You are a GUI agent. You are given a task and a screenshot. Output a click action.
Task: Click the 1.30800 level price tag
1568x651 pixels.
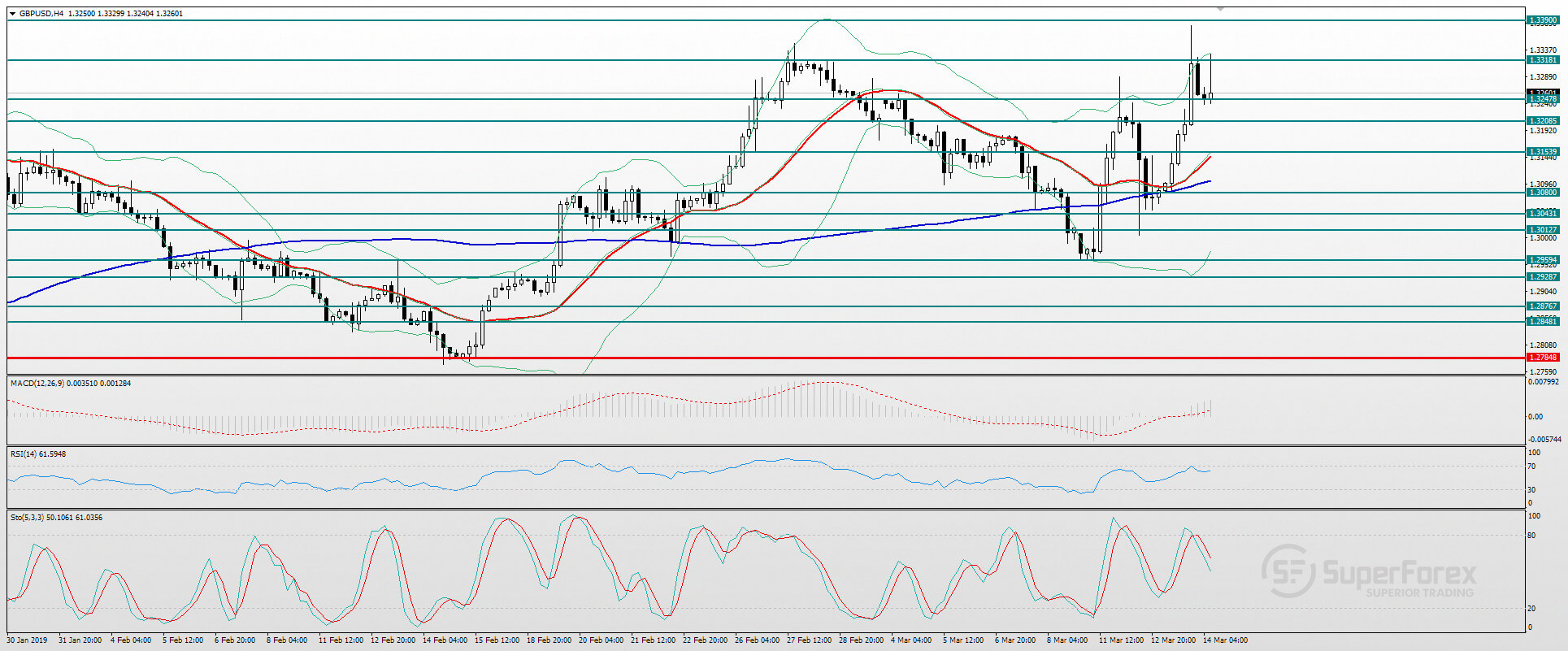click(x=1543, y=193)
